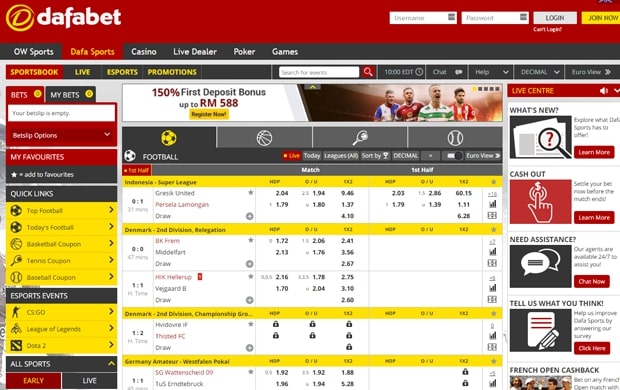The height and width of the screenshot is (390, 620).
Task: Switch to the My Bets tab
Action: coord(71,95)
